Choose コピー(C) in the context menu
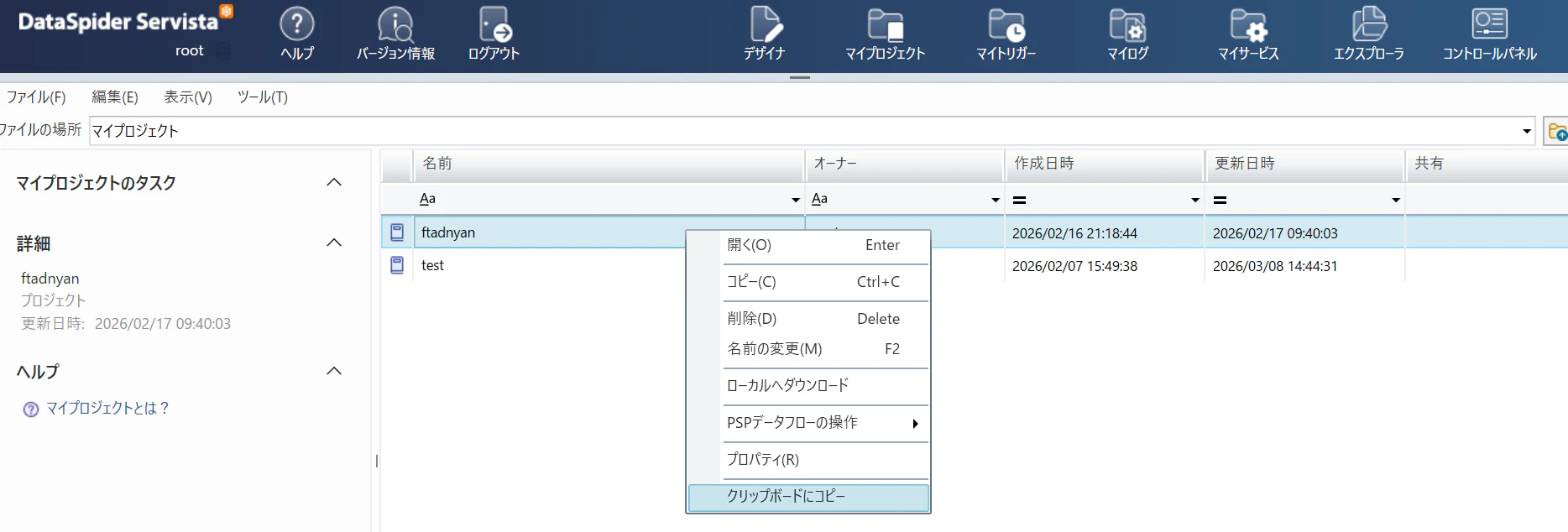 coord(808,282)
